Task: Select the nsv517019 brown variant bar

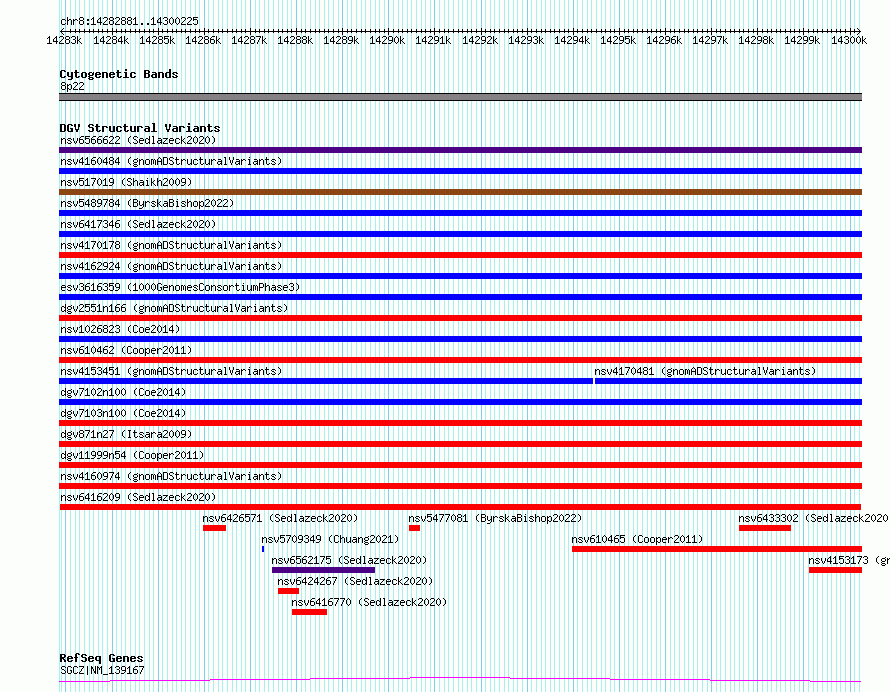Action: 460,192
